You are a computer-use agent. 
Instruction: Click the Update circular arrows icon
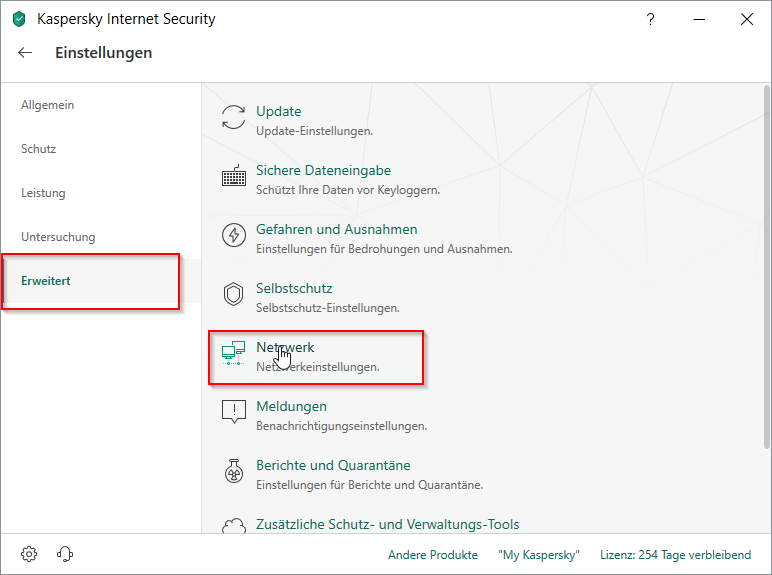[233, 117]
